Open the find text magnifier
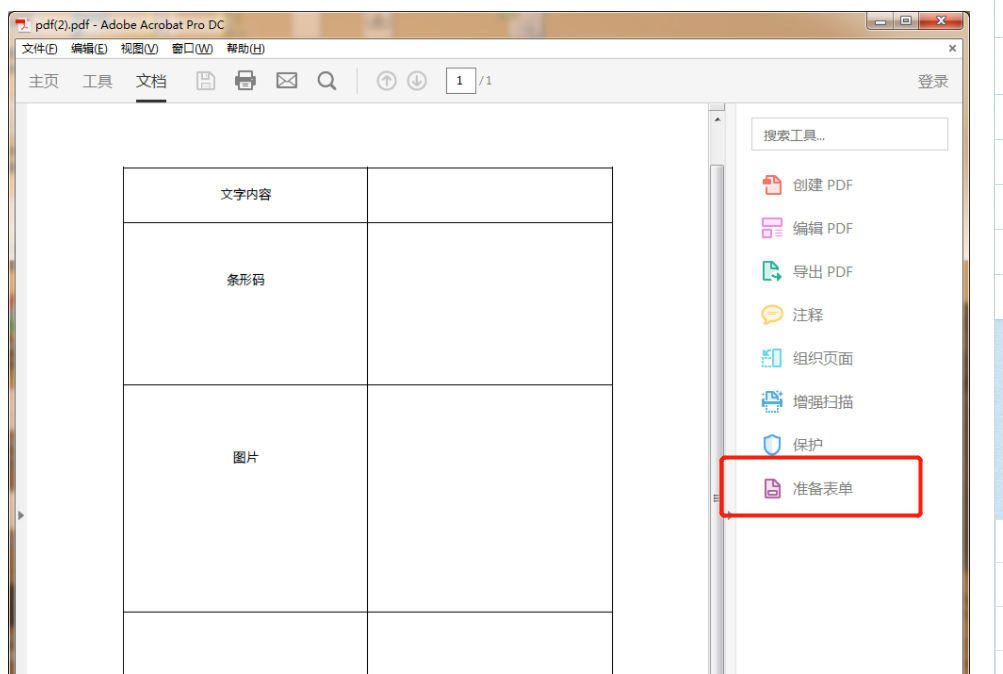The width and height of the screenshot is (1003, 674). pos(327,81)
